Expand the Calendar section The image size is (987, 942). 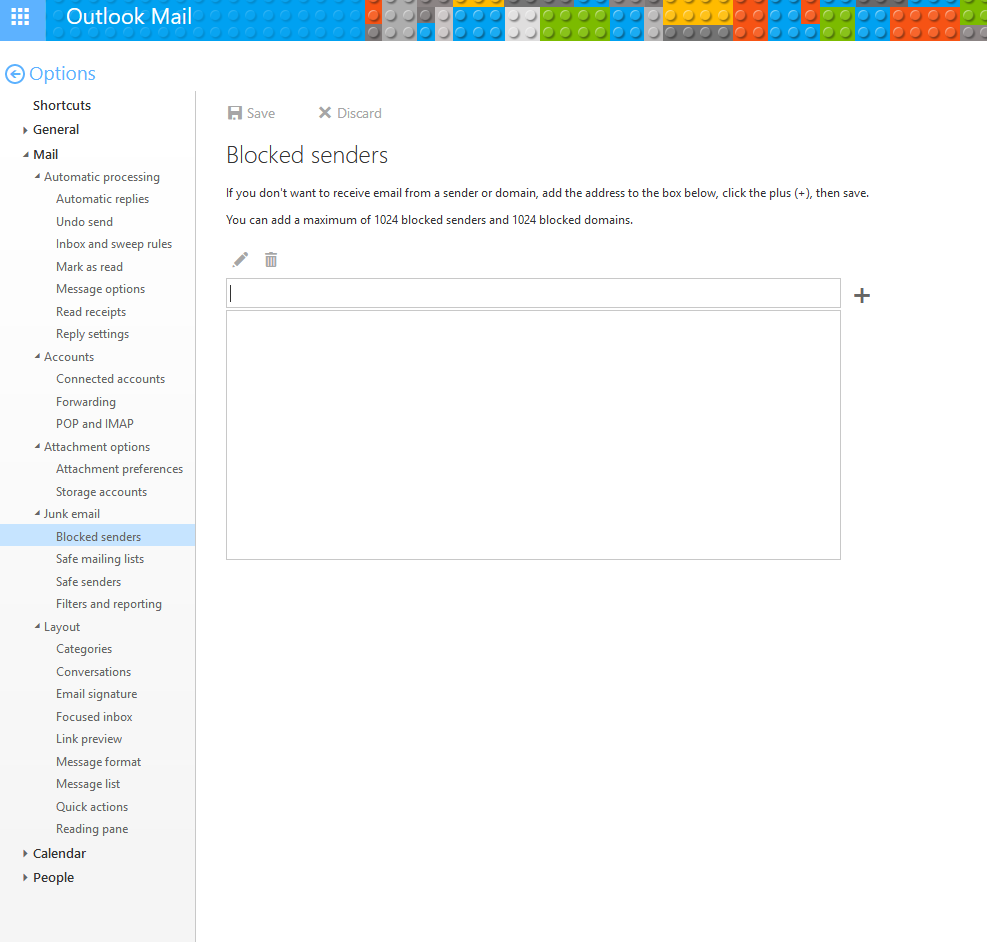point(25,854)
